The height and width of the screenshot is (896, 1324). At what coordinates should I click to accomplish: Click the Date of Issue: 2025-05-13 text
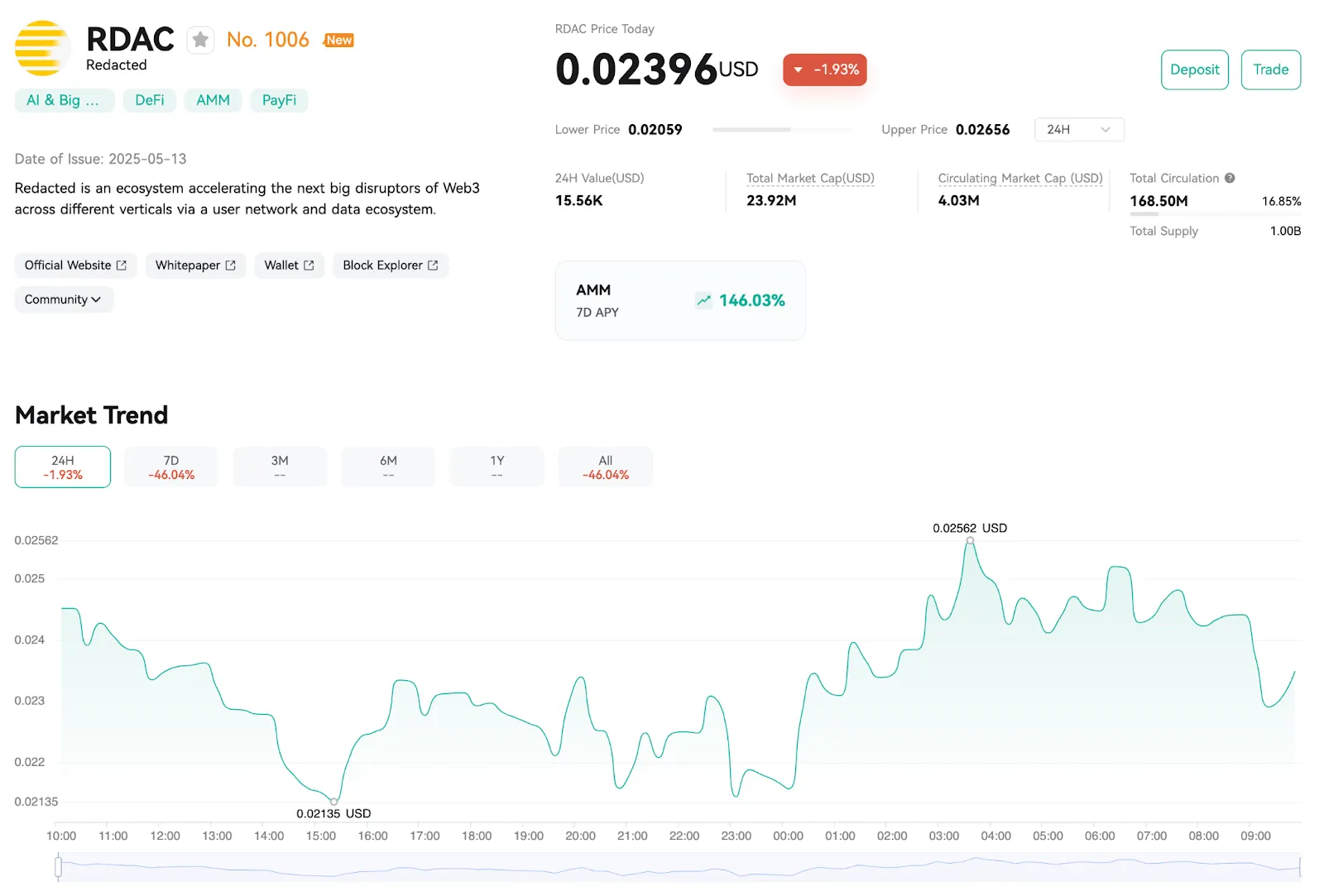(101, 159)
